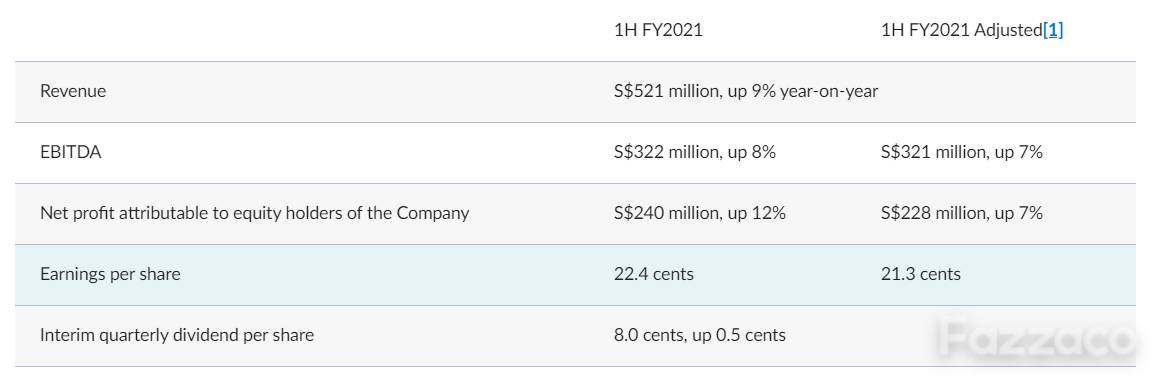The height and width of the screenshot is (379, 1155).
Task: Click the highlighted Earnings per share row
Action: (x=575, y=274)
